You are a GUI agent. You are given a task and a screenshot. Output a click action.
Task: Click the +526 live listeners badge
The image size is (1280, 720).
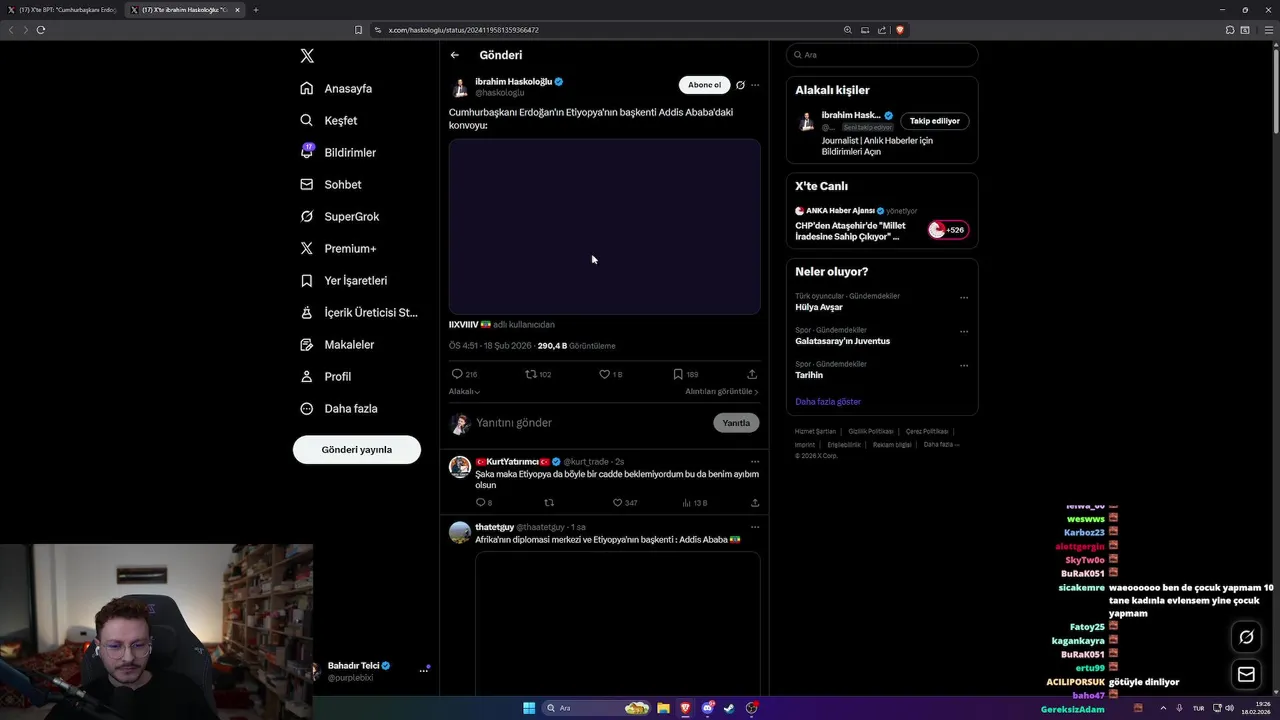947,230
